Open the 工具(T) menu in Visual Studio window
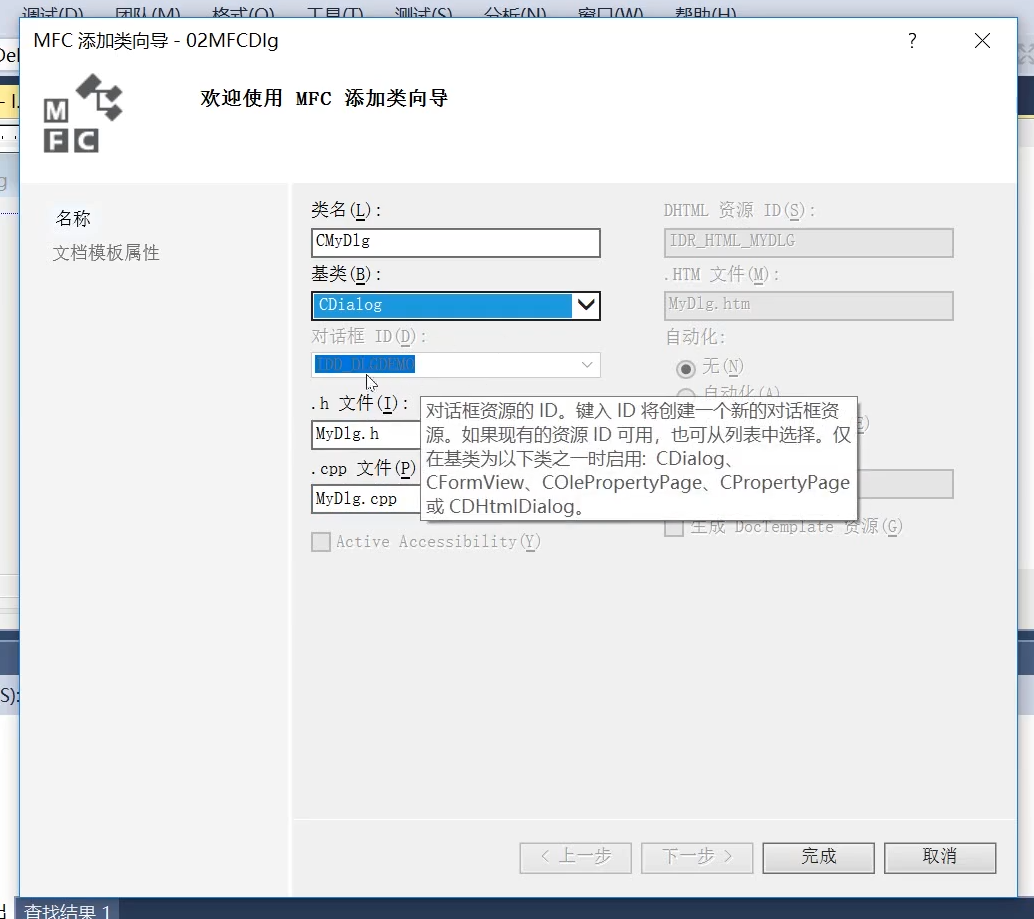 point(335,13)
